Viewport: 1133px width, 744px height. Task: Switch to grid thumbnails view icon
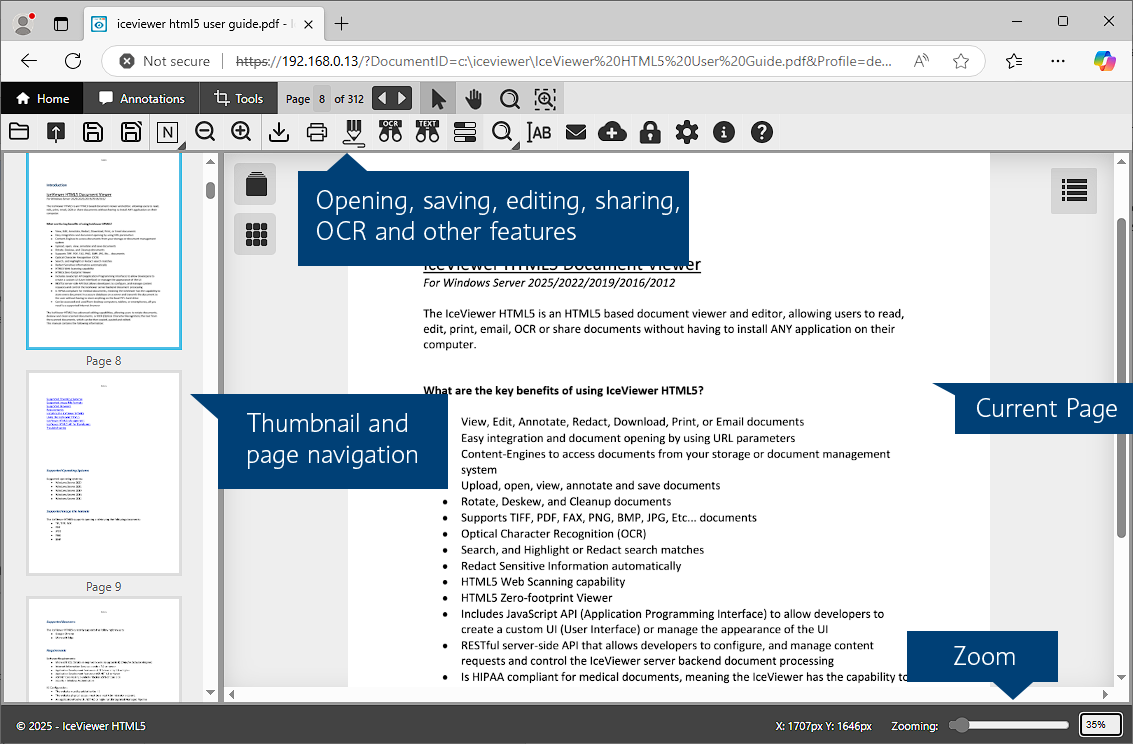(256, 234)
